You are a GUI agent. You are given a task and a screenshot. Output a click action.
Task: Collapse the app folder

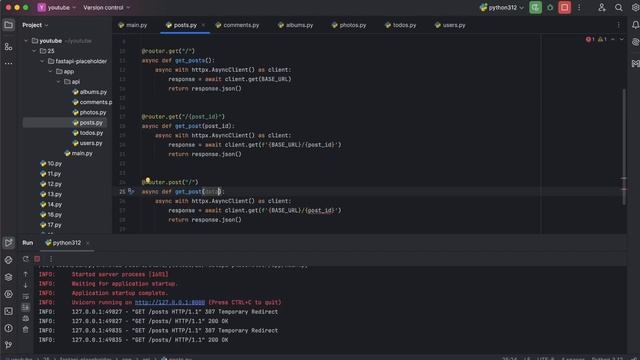50,71
